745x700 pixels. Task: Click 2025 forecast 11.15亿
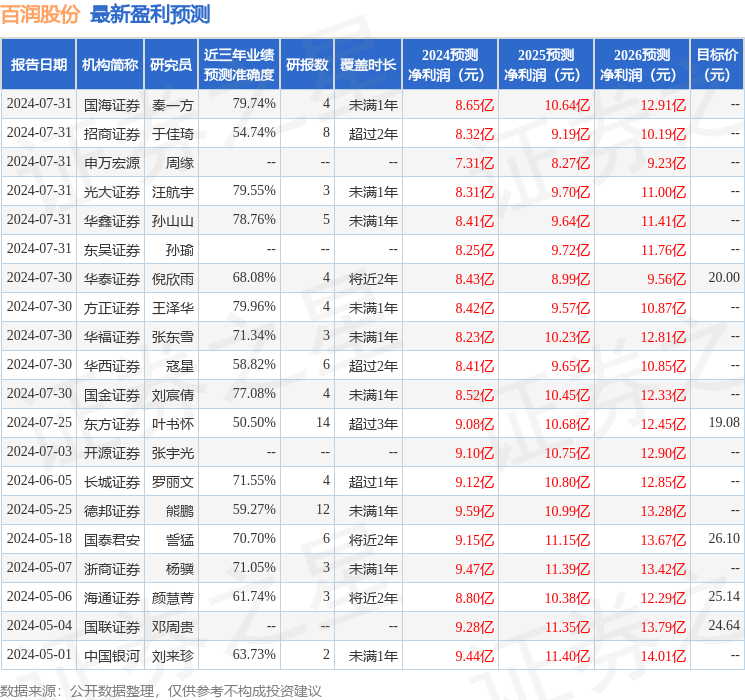[x=567, y=540]
